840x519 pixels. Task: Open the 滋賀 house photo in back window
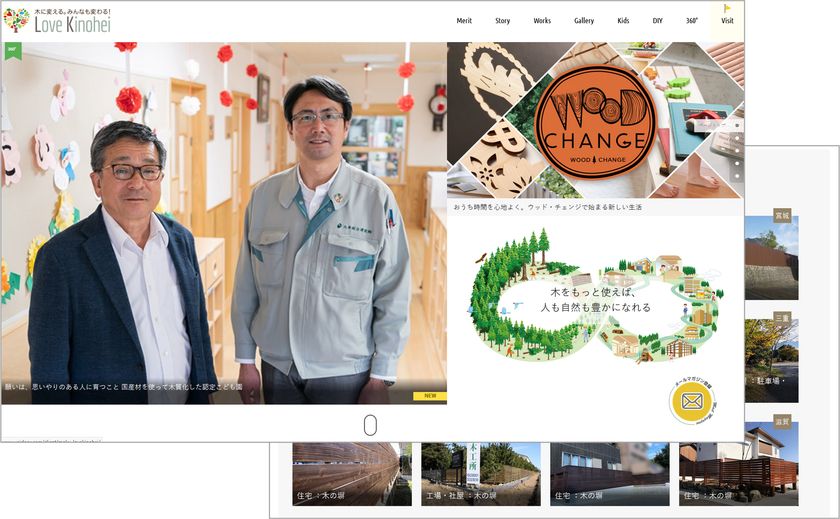tap(739, 465)
